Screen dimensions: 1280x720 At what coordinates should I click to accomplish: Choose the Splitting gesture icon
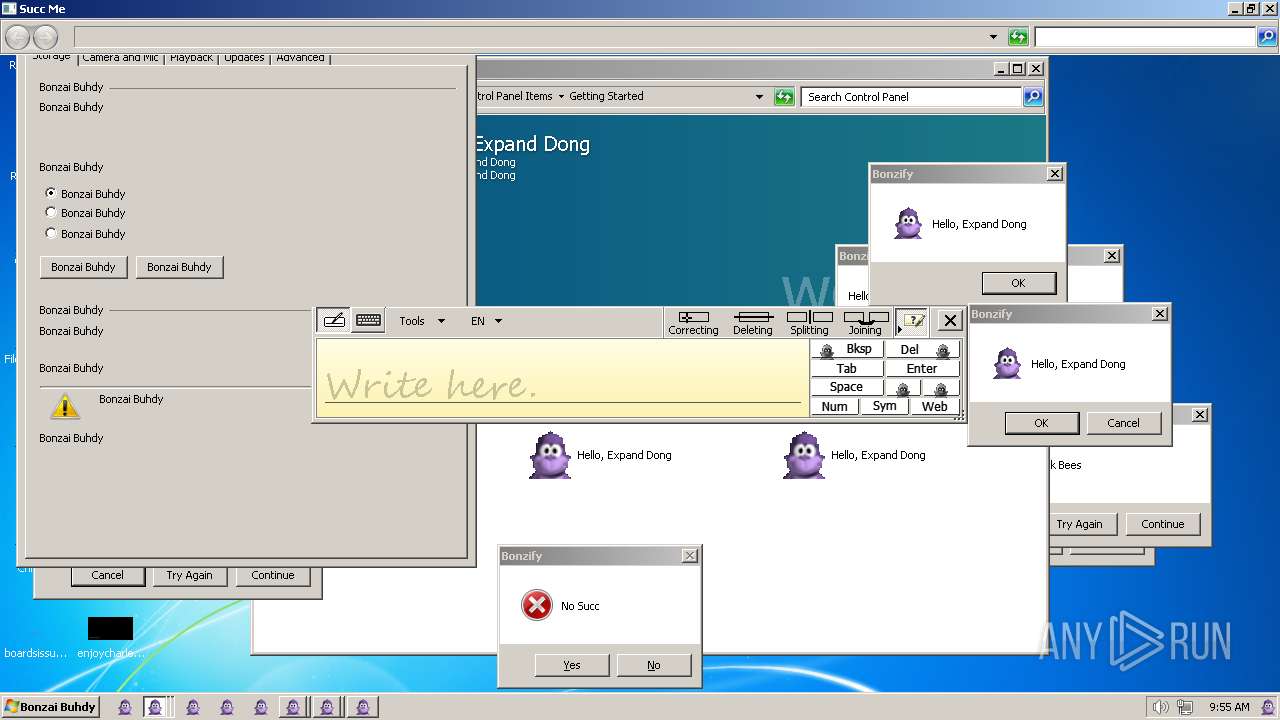[809, 322]
